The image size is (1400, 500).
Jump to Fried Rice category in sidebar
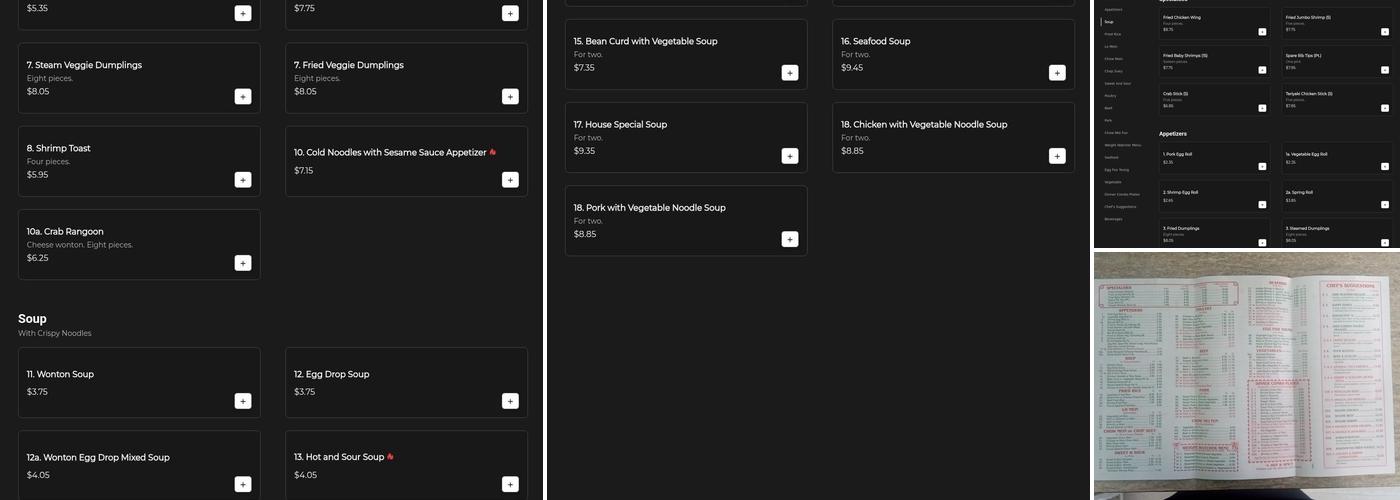[1113, 34]
